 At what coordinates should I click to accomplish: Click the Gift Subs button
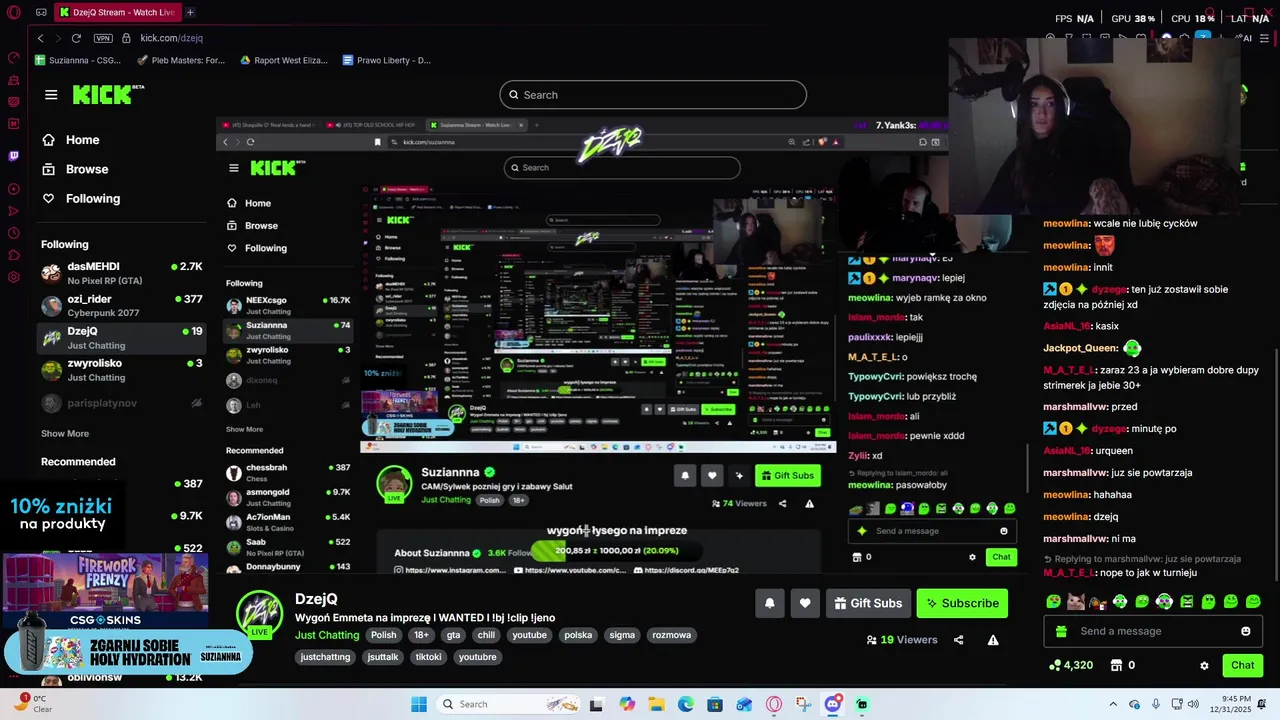coord(867,603)
